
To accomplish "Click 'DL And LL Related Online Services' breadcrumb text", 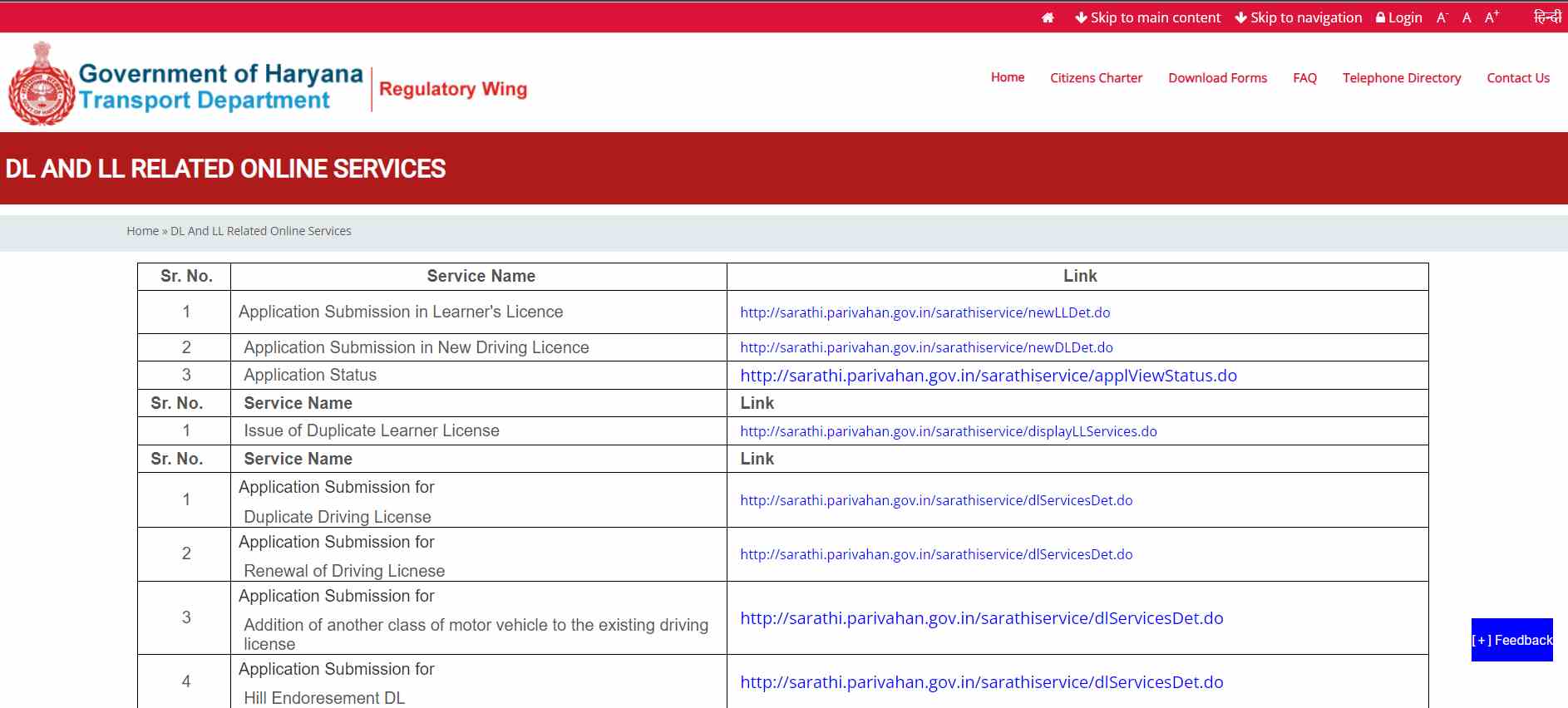I will [261, 231].
